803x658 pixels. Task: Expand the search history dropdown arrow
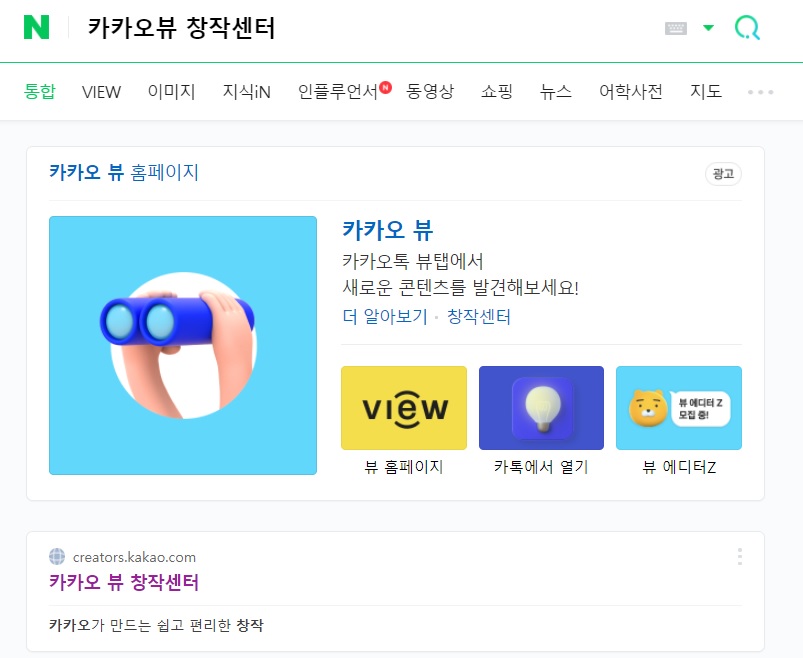(708, 28)
